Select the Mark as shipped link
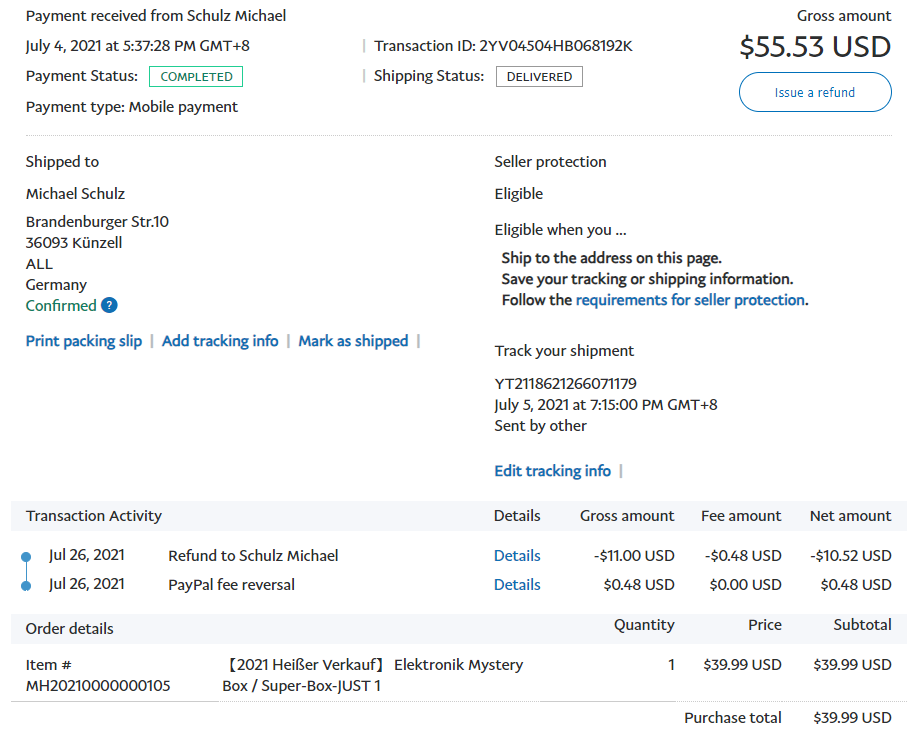This screenshot has width=911, height=729. point(353,341)
